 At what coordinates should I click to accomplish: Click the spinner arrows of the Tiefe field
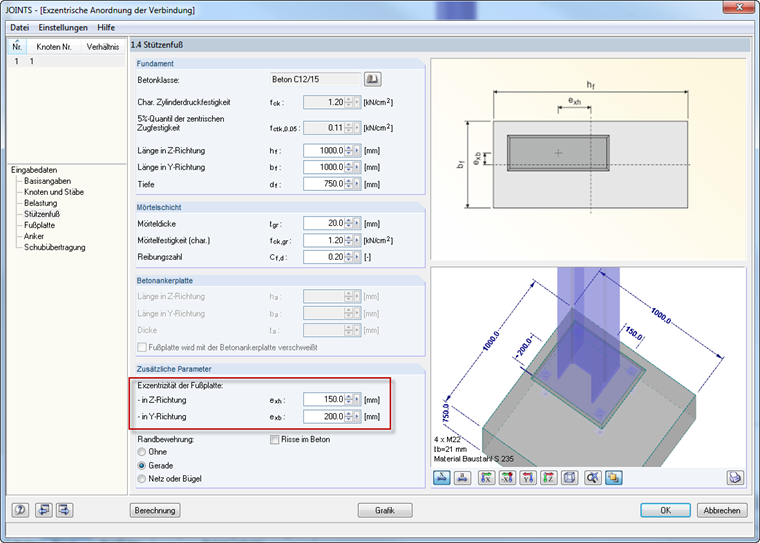348,184
